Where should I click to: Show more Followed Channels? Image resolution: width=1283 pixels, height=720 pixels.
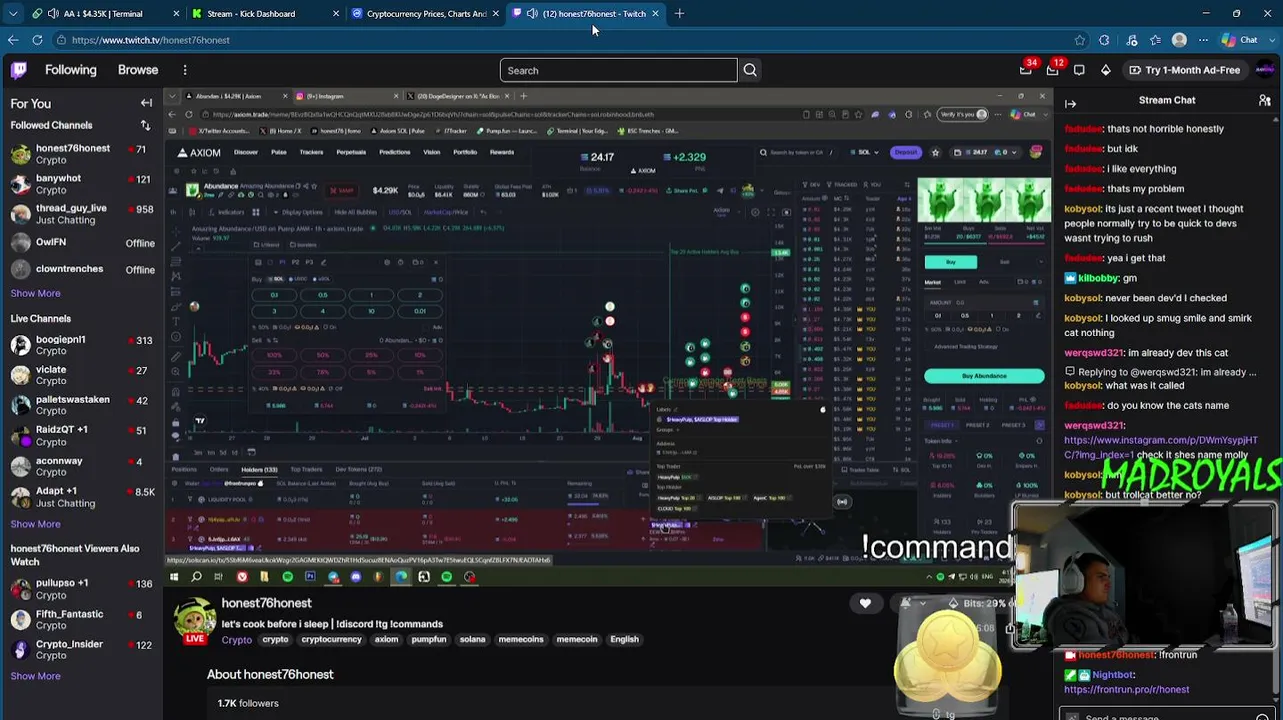tap(35, 293)
